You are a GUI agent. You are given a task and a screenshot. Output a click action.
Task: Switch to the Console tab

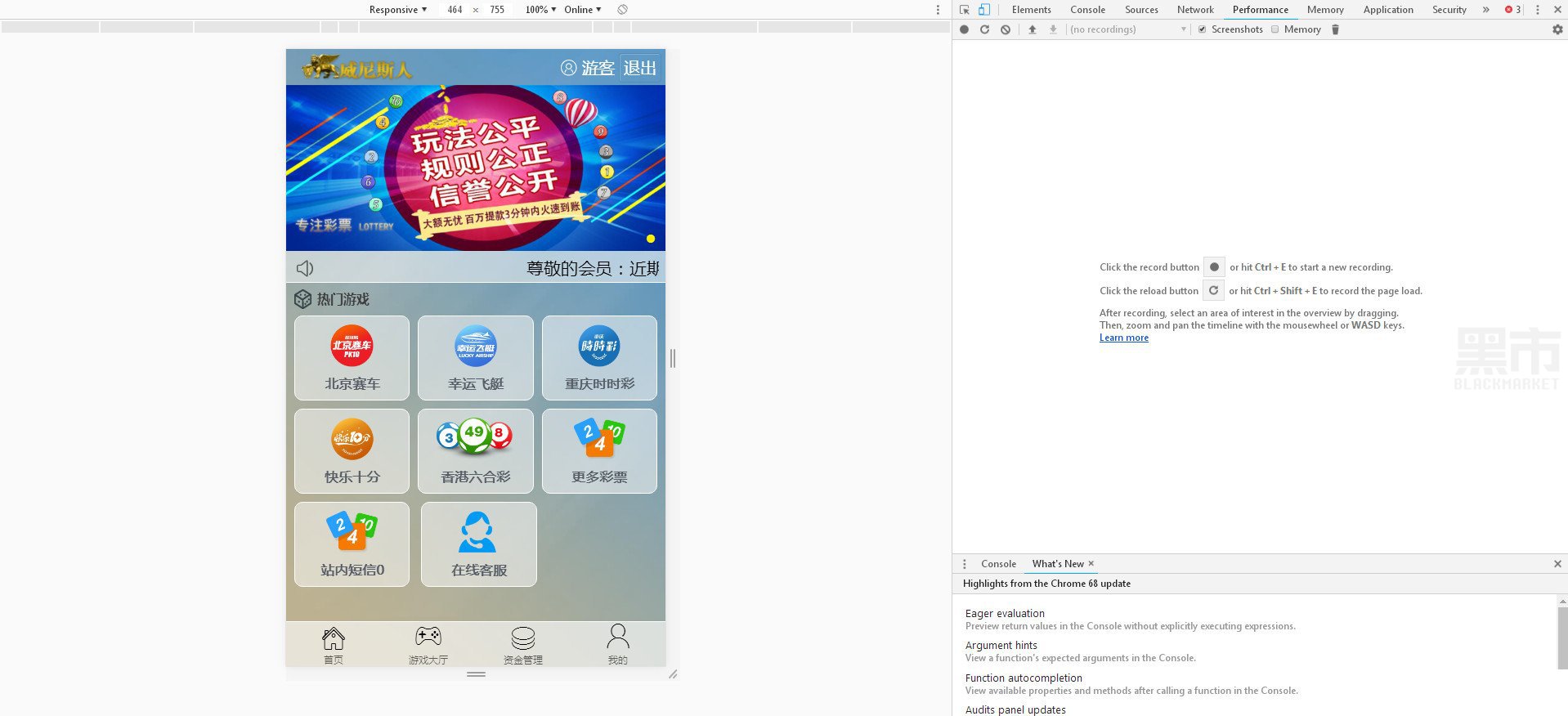(x=1087, y=10)
